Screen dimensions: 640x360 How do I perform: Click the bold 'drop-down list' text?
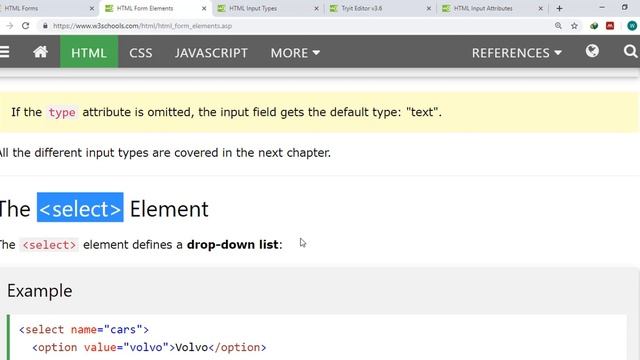[x=233, y=244]
